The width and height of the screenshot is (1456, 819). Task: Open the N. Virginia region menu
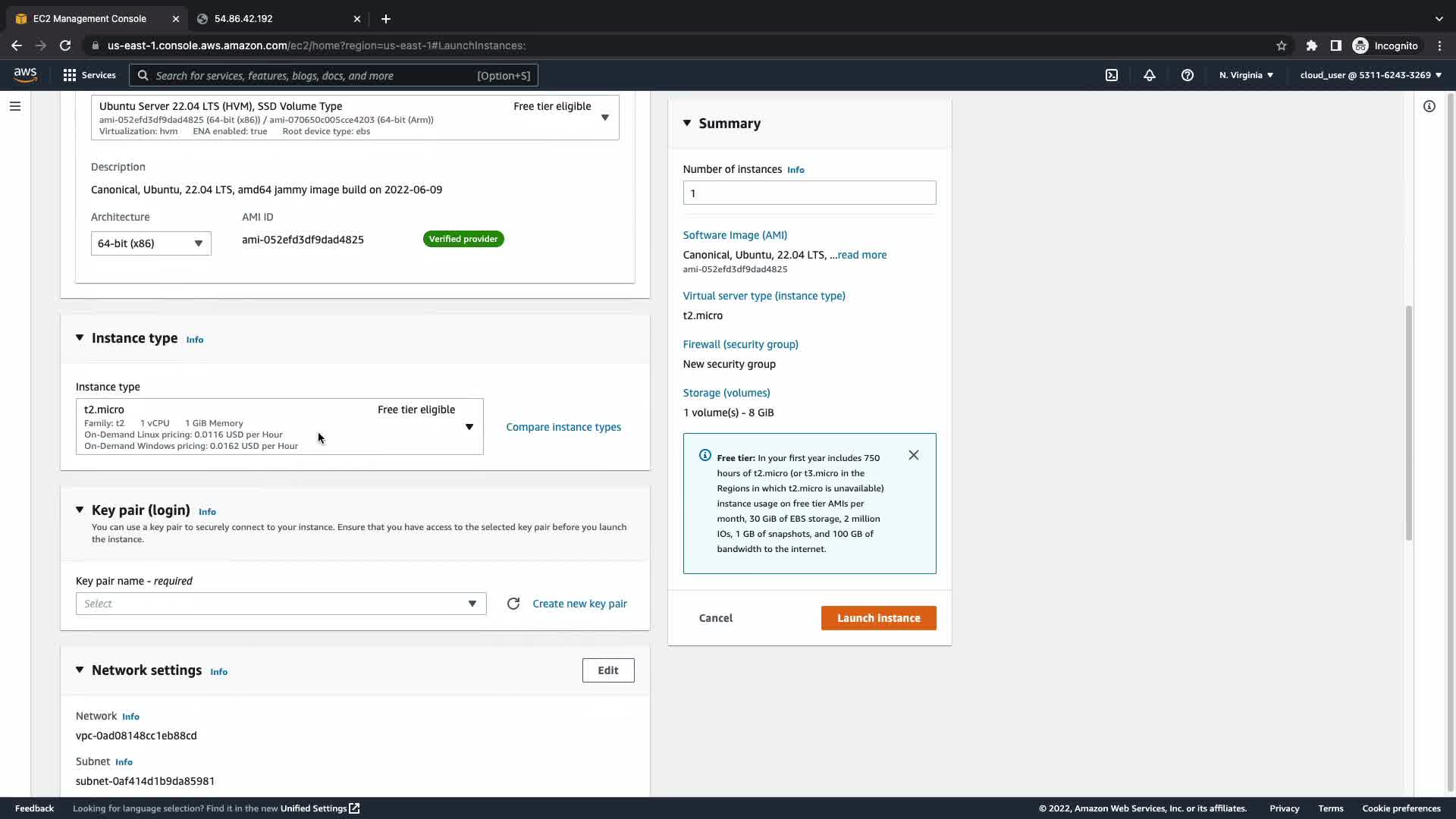(1245, 75)
